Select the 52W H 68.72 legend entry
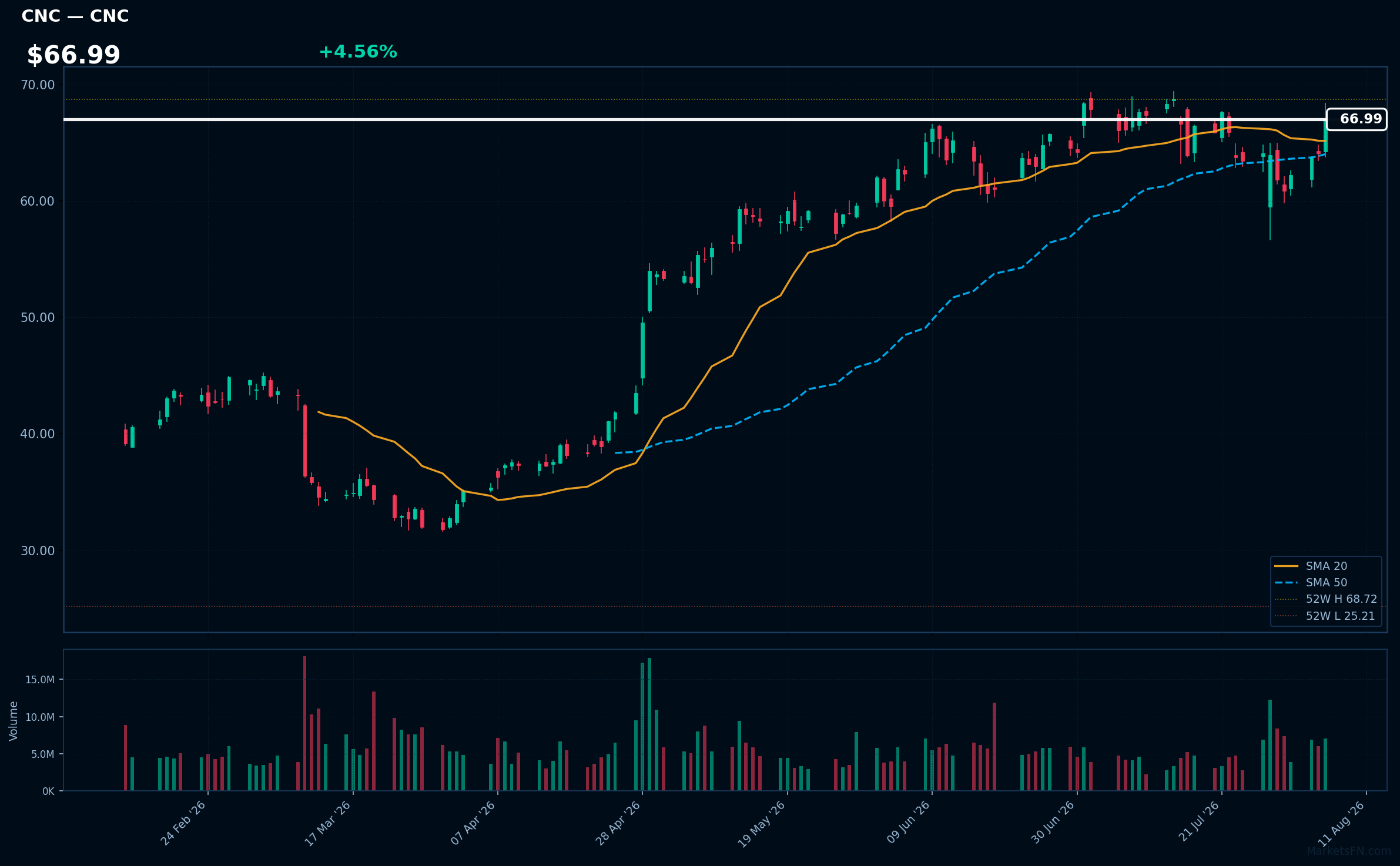This screenshot has width=1400, height=866. (1326, 599)
